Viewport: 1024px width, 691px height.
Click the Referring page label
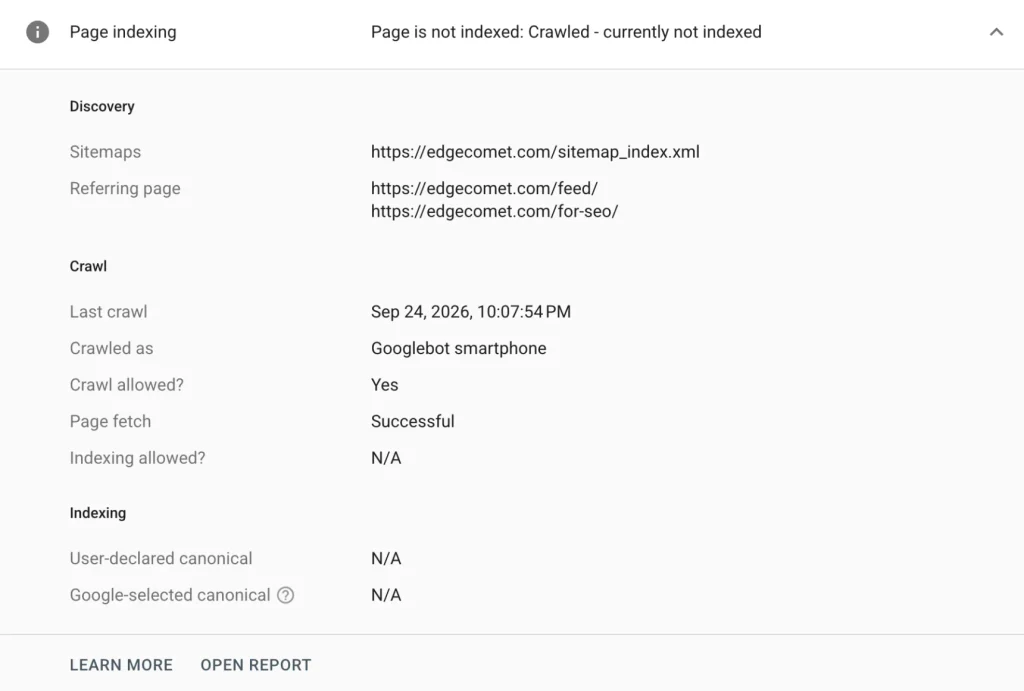point(125,188)
